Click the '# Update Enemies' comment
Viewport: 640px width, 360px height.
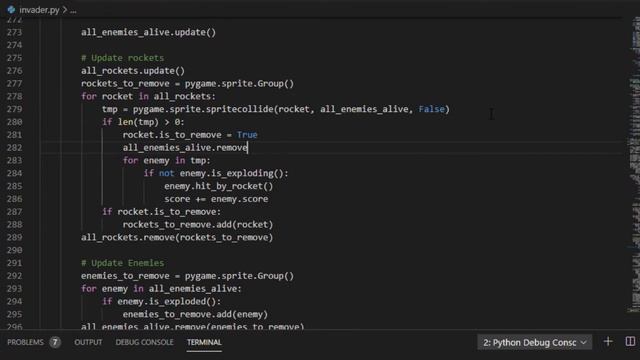[x=122, y=263]
